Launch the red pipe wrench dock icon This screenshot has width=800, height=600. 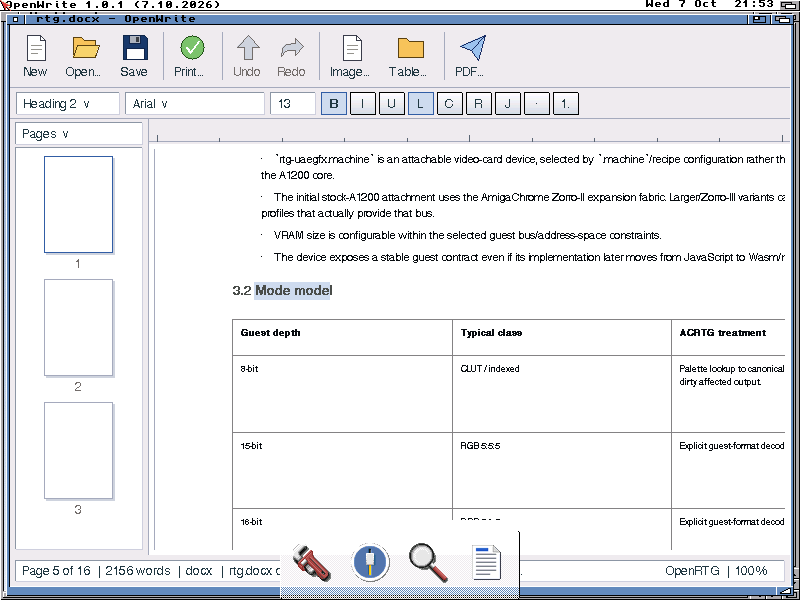coord(311,562)
